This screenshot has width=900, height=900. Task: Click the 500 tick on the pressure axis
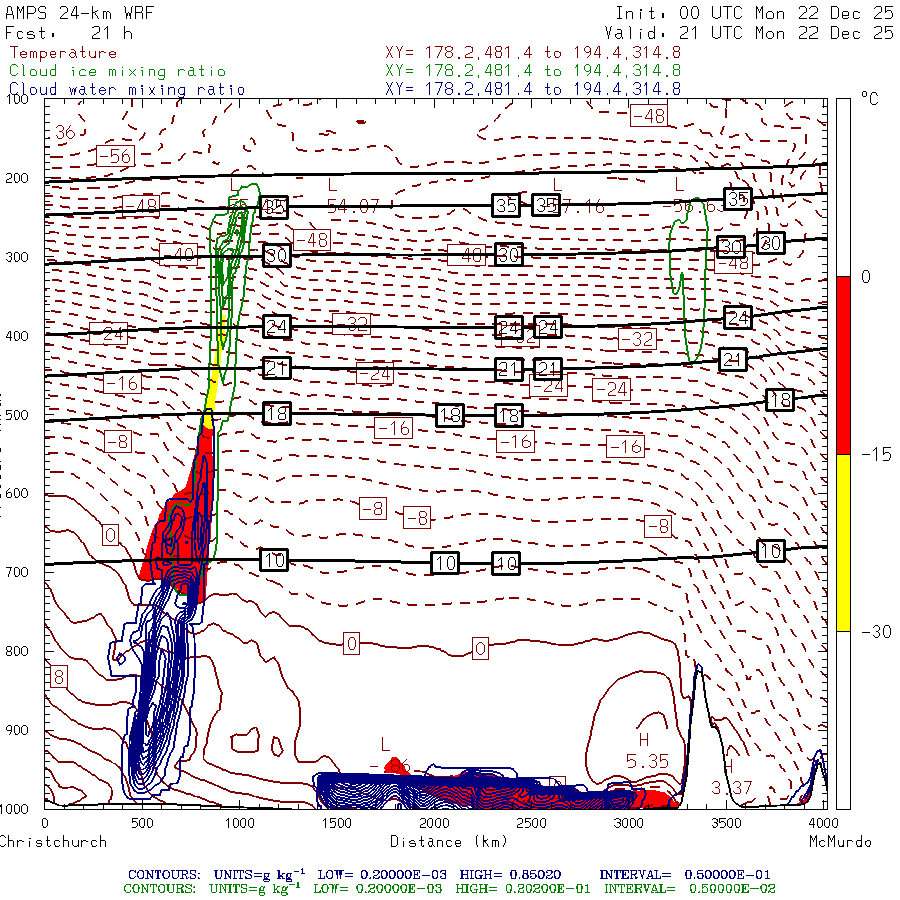(21, 415)
